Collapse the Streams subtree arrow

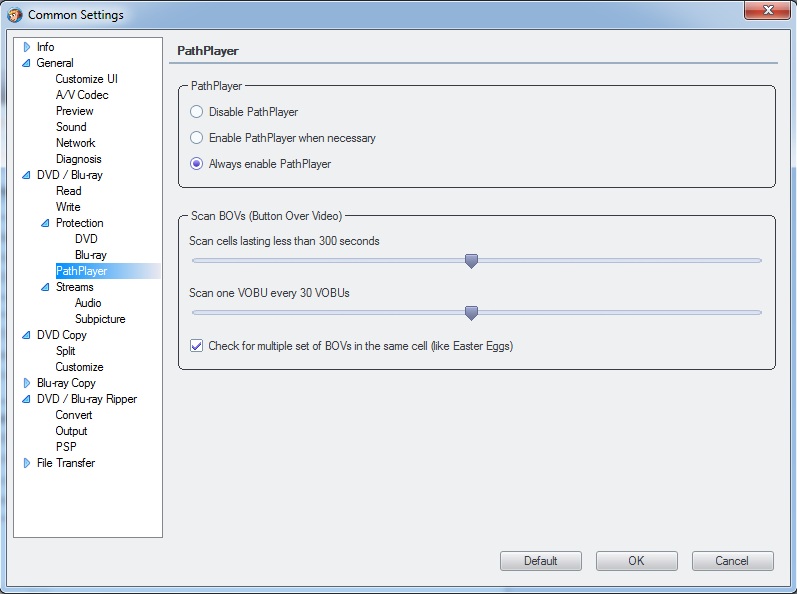tap(46, 287)
